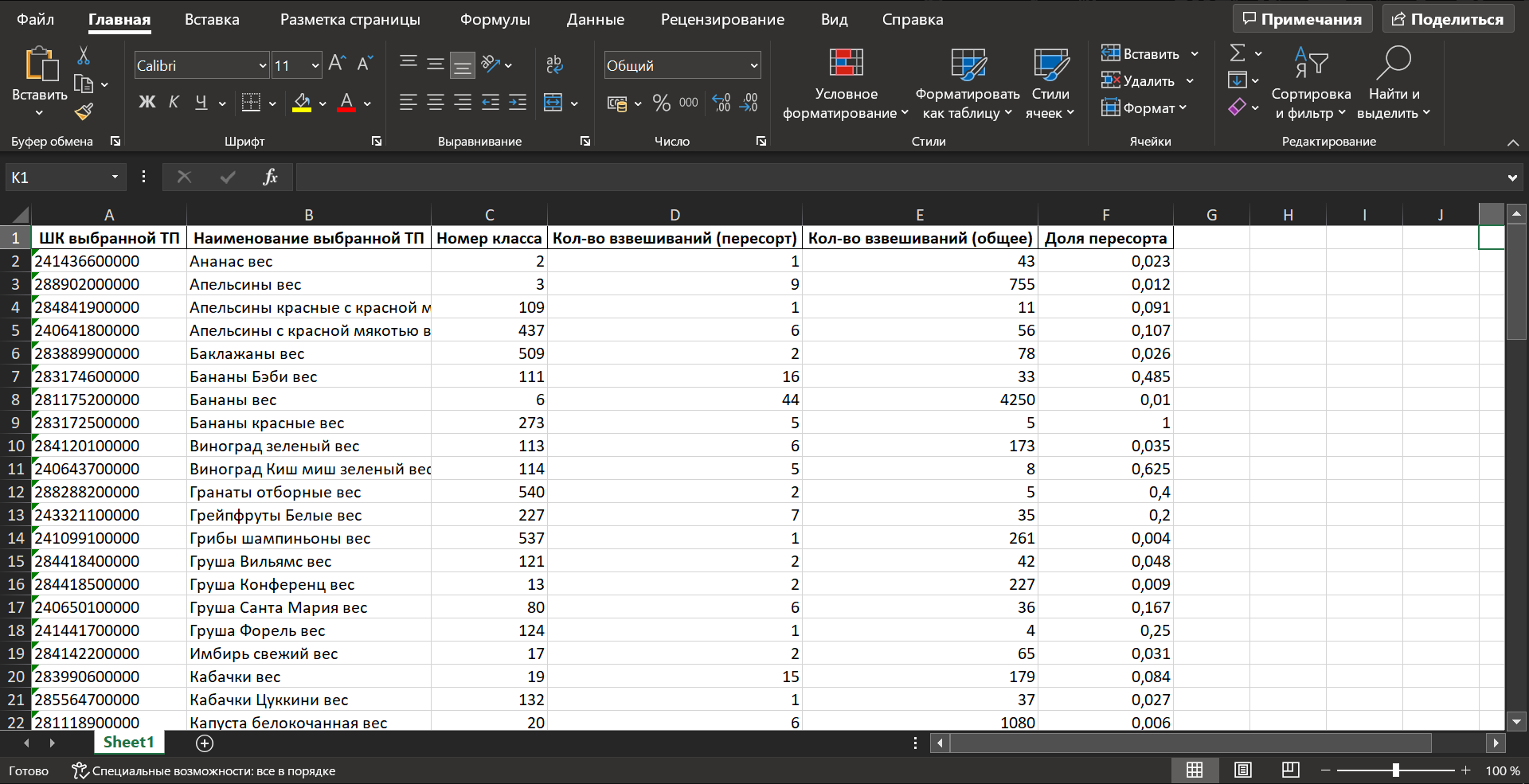Image resolution: width=1529 pixels, height=784 pixels.
Task: Click the accounting number format icon
Action: click(616, 103)
